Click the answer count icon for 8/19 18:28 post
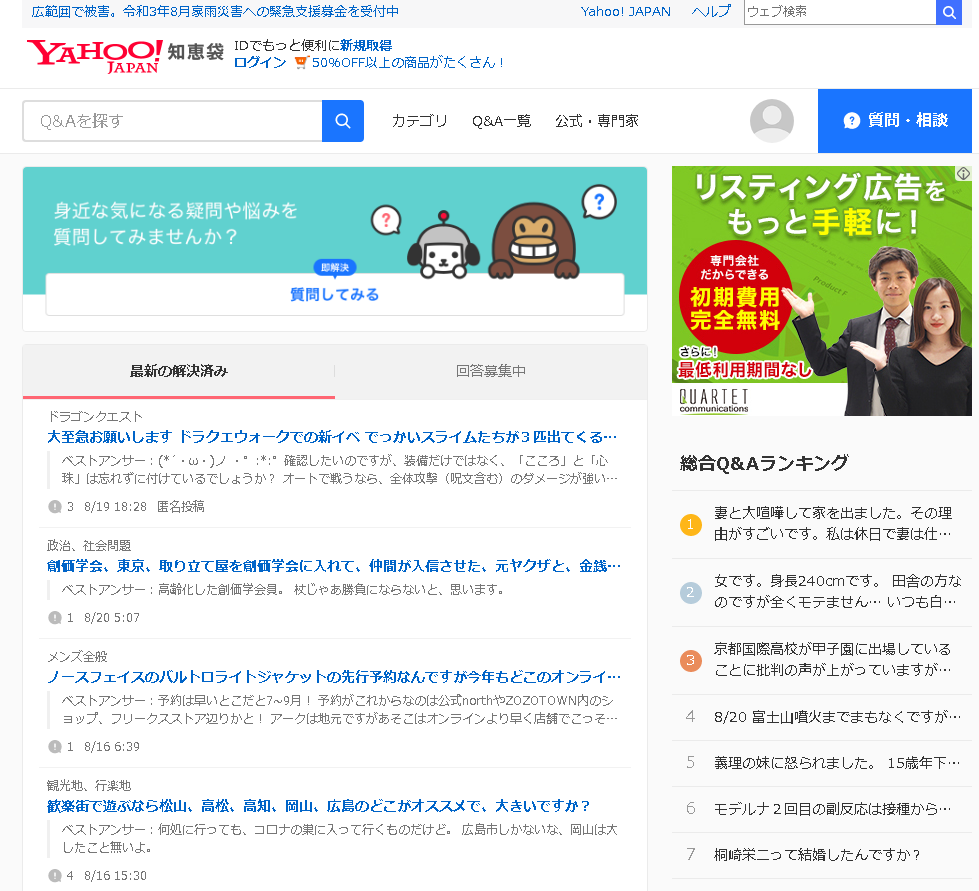Viewport: 979px width, 891px height. 54,506
